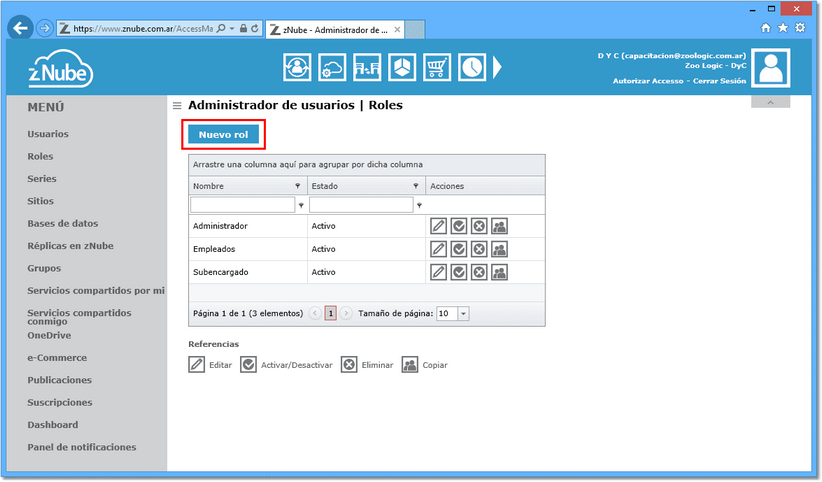This screenshot has height=482, width=822.
Task: Delete the Empleados role
Action: coord(479,249)
